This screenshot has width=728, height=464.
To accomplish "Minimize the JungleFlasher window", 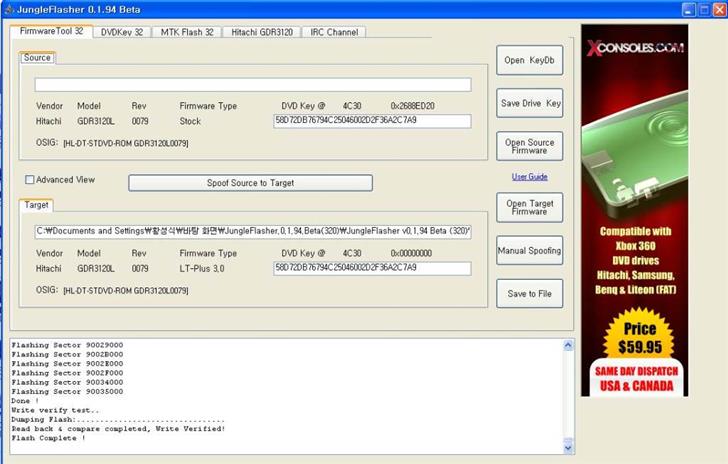I will point(689,10).
